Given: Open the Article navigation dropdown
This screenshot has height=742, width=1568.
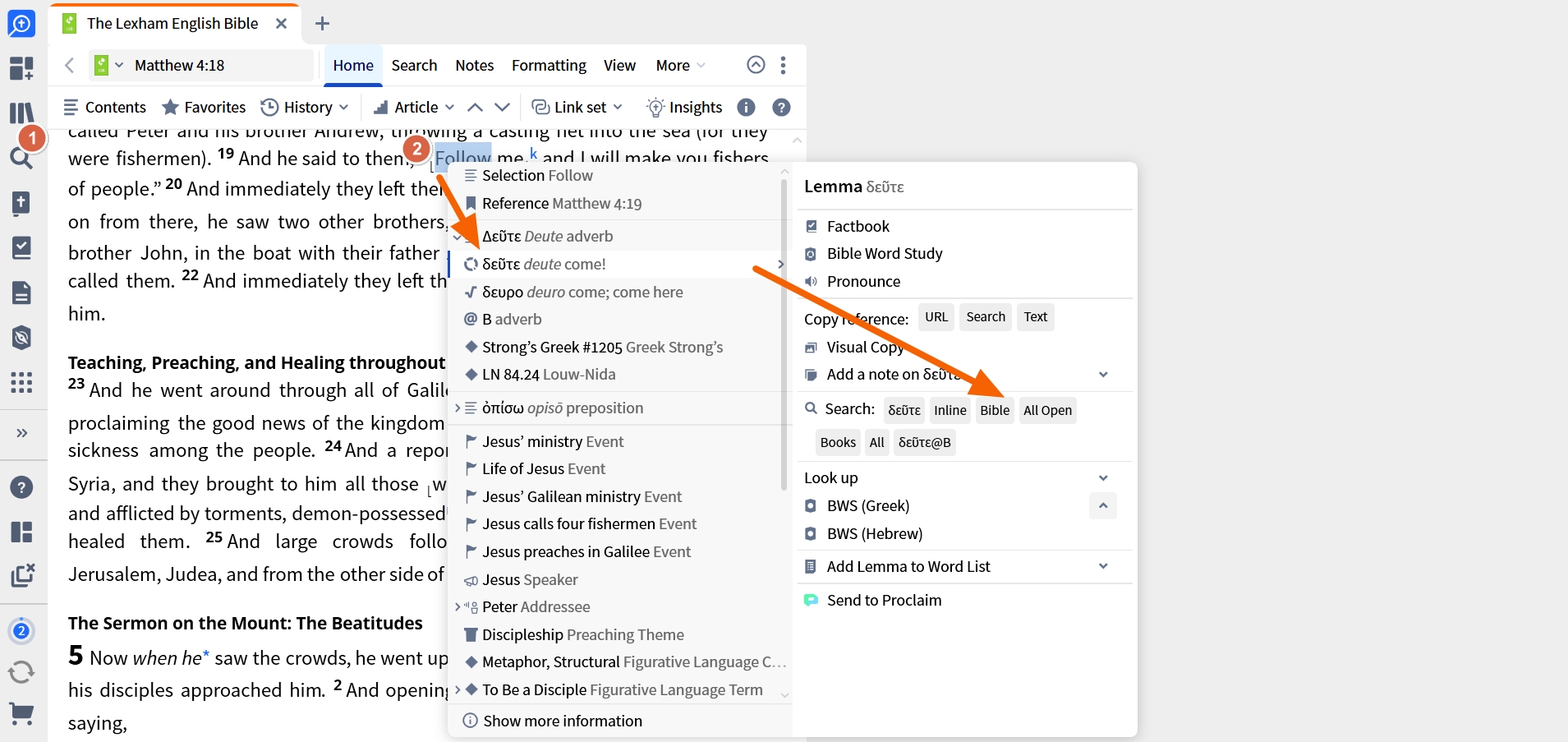Looking at the screenshot, I should (x=414, y=107).
